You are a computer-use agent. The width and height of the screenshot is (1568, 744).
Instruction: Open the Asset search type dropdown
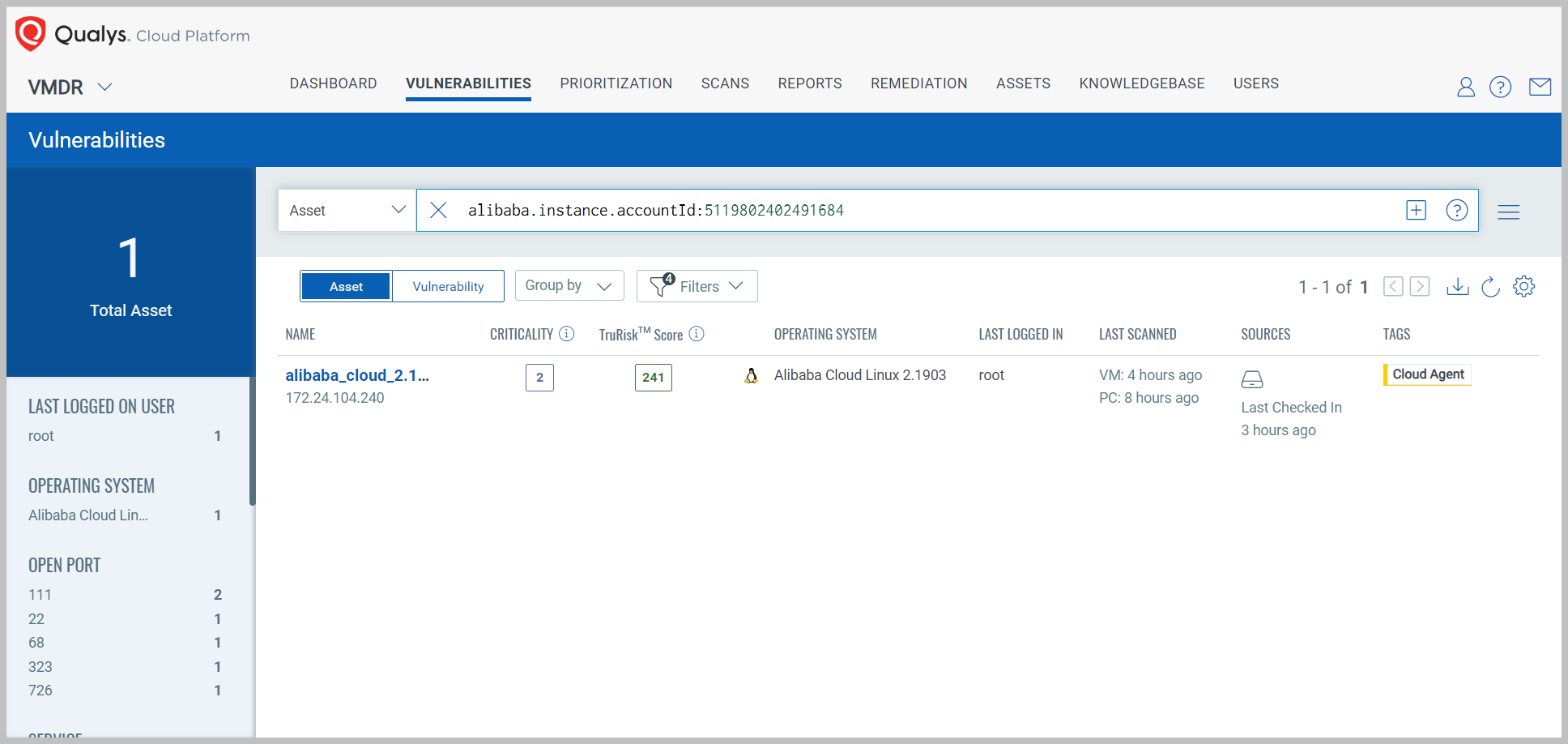[x=347, y=211]
